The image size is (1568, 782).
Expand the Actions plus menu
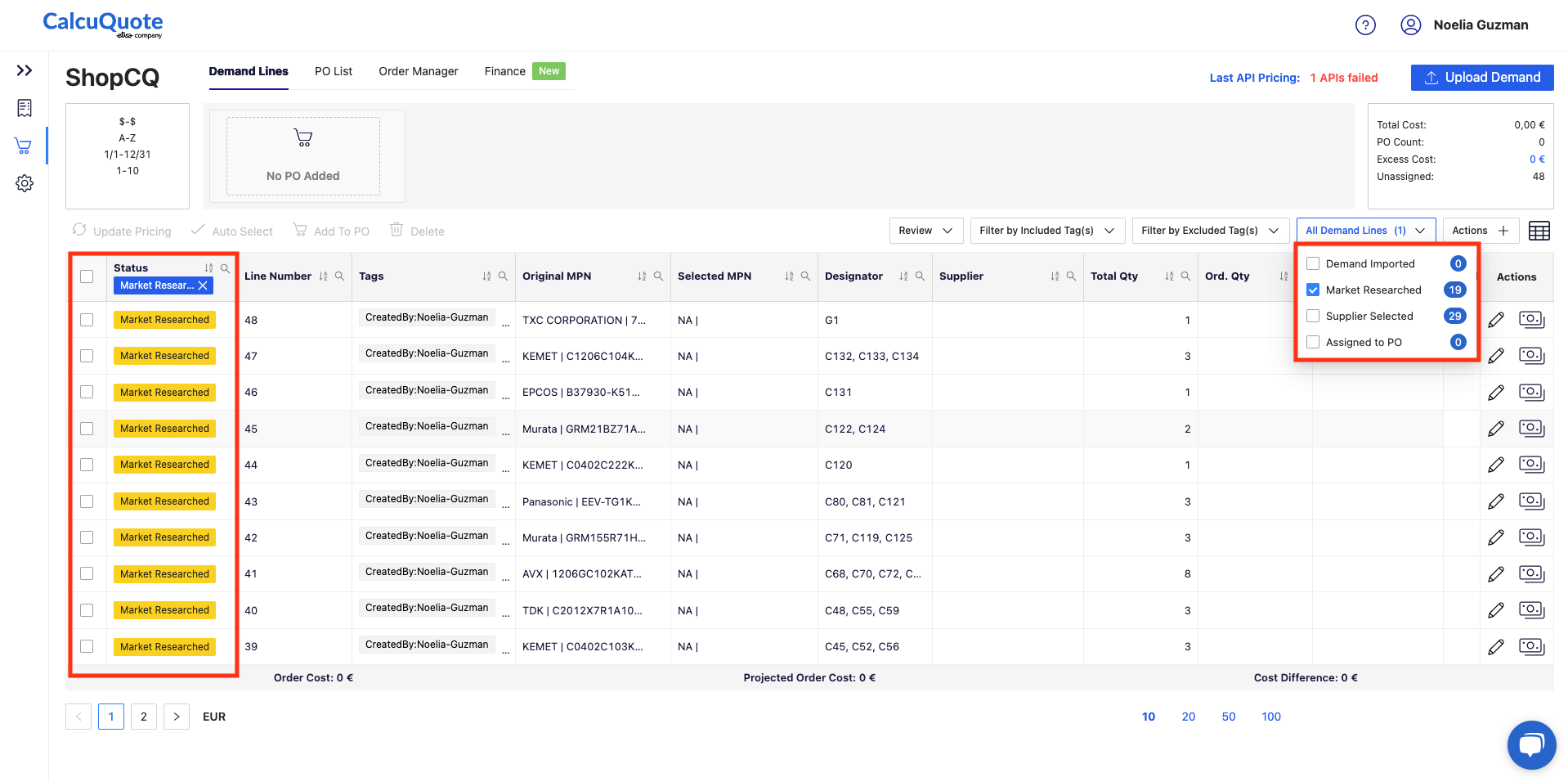pos(1481,231)
